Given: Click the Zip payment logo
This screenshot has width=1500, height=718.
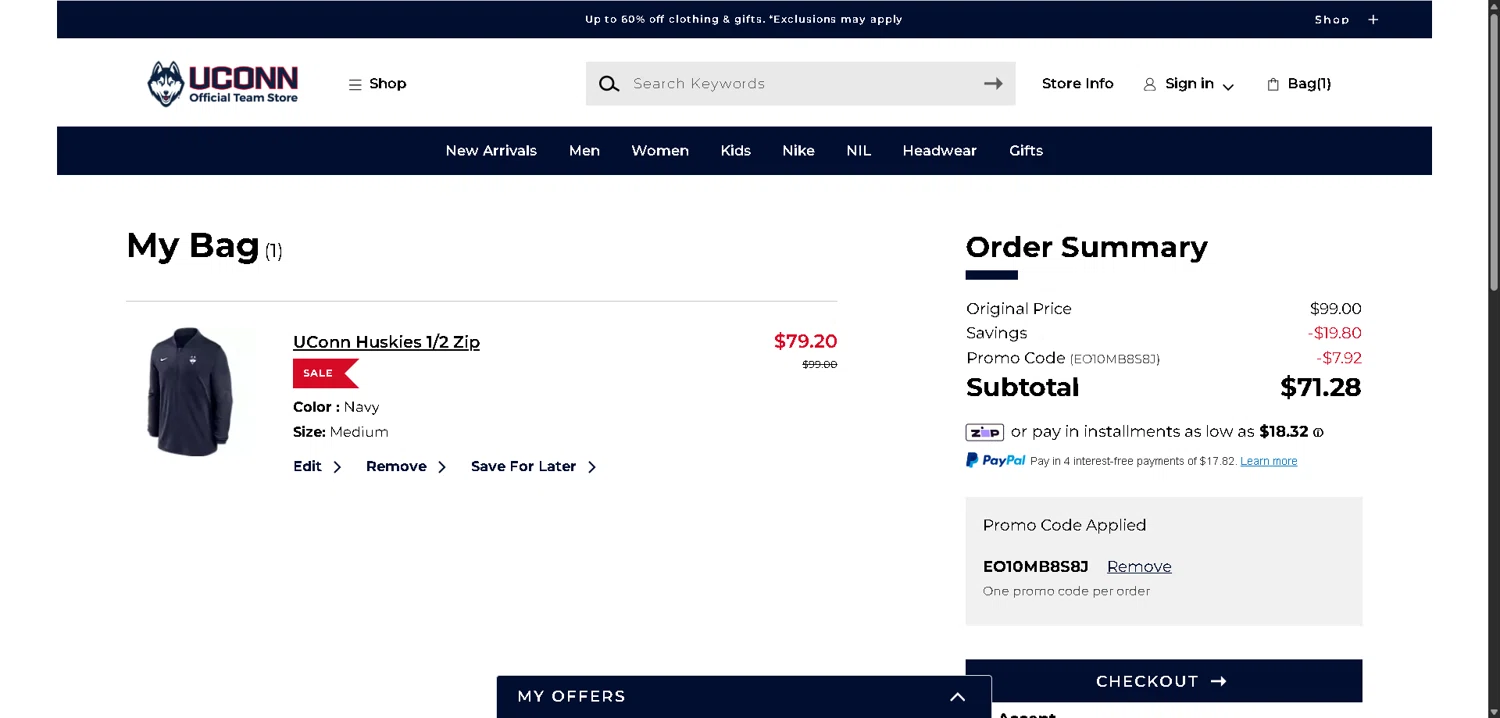Looking at the screenshot, I should (x=984, y=432).
